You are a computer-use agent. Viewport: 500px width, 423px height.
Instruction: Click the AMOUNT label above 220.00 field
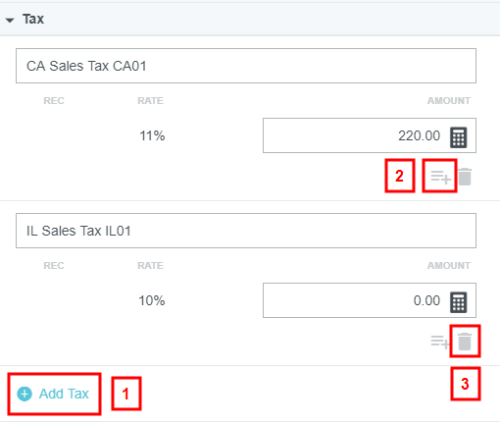point(449,101)
